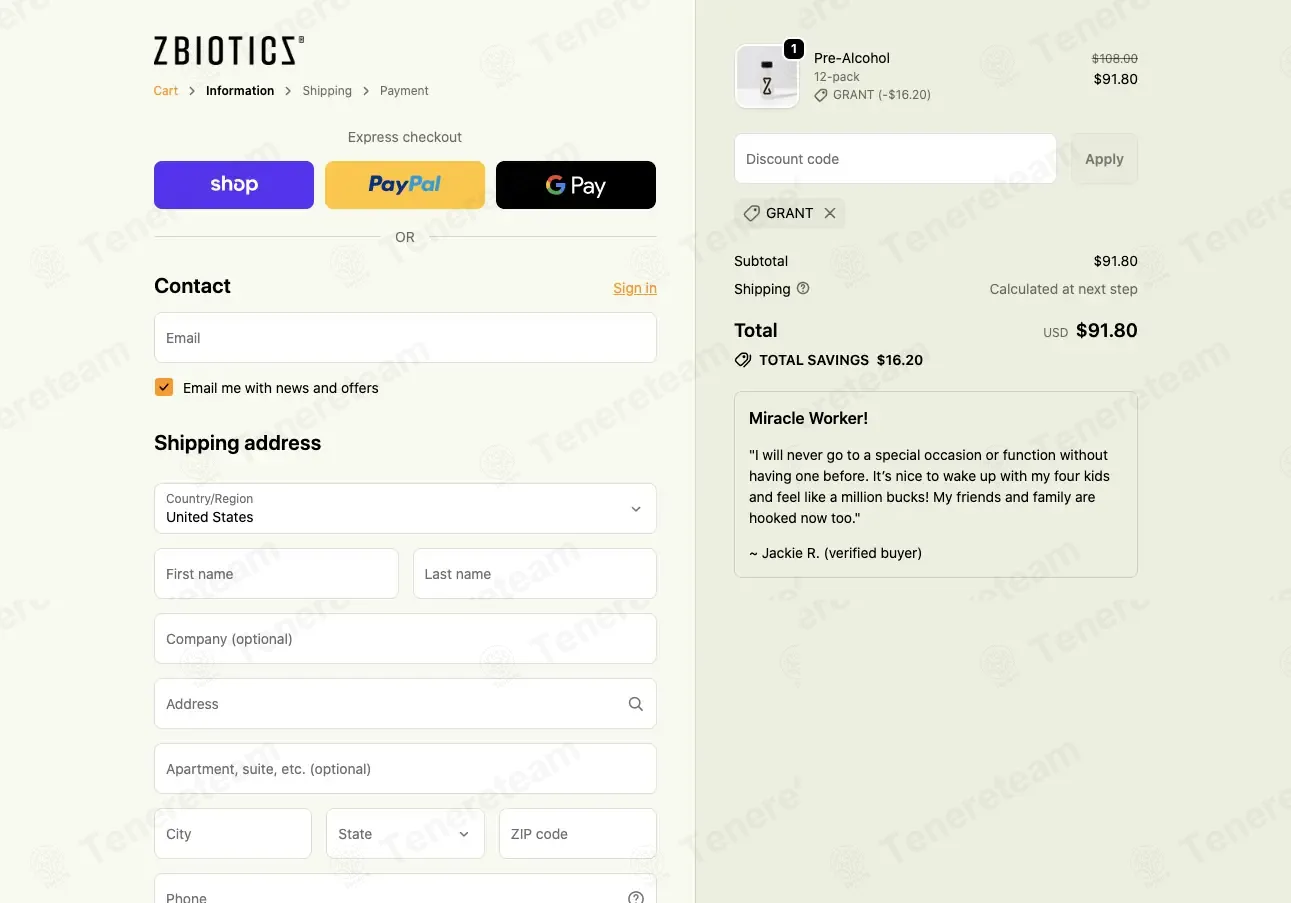The width and height of the screenshot is (1291, 903).
Task: Pay with the PayPal button
Action: pyautogui.click(x=405, y=185)
